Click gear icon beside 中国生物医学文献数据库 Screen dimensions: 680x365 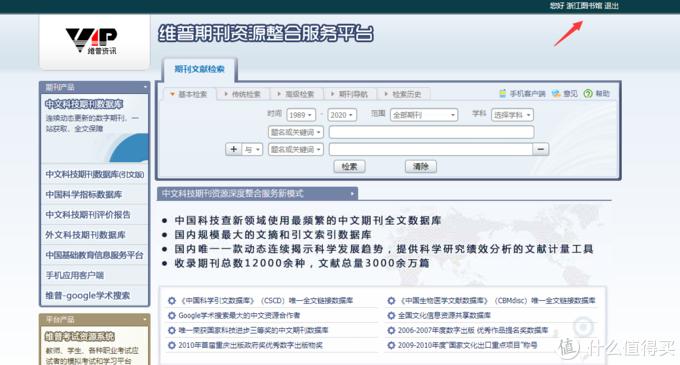pos(391,300)
